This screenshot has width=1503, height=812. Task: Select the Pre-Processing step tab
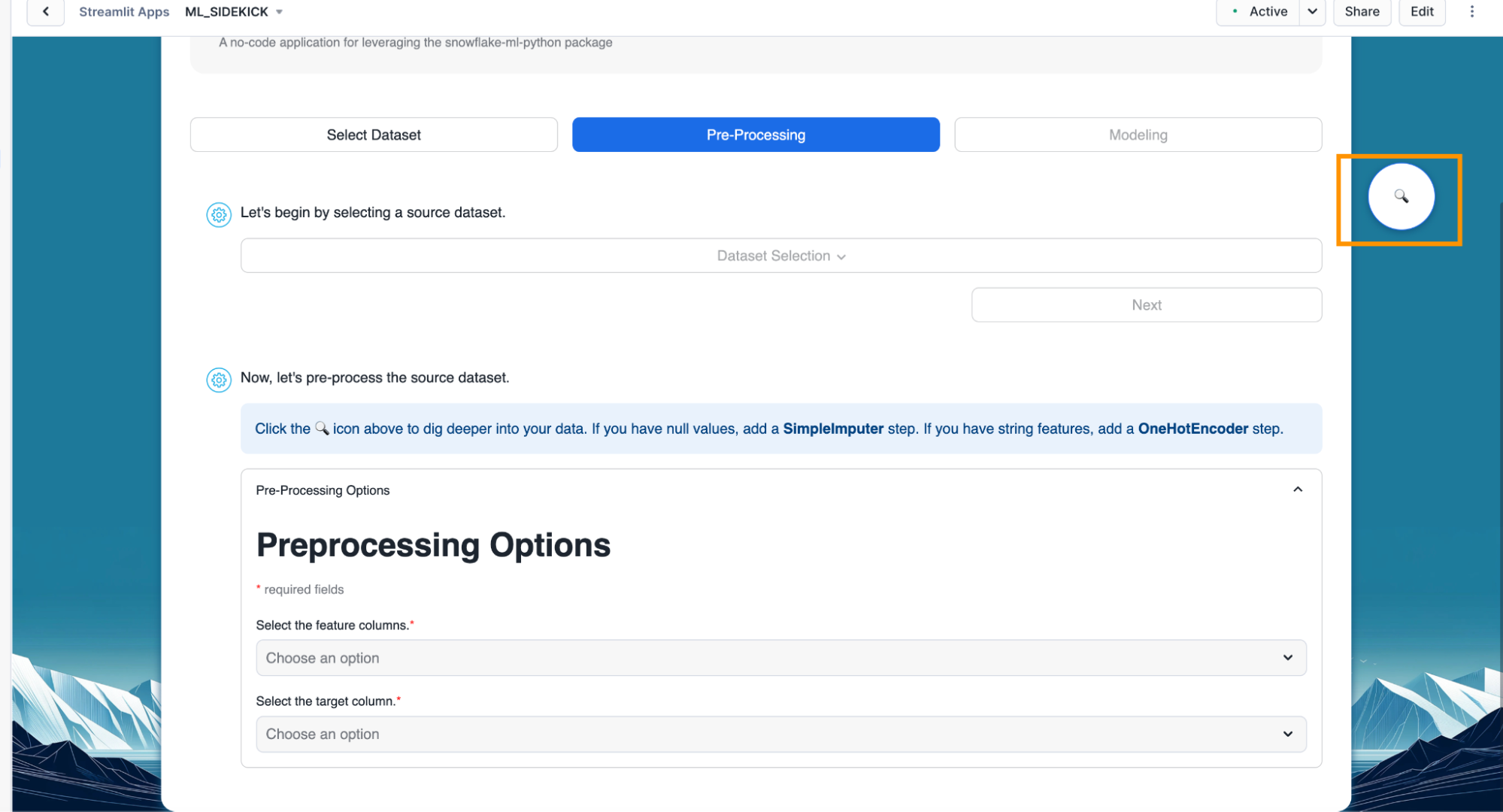coord(756,135)
